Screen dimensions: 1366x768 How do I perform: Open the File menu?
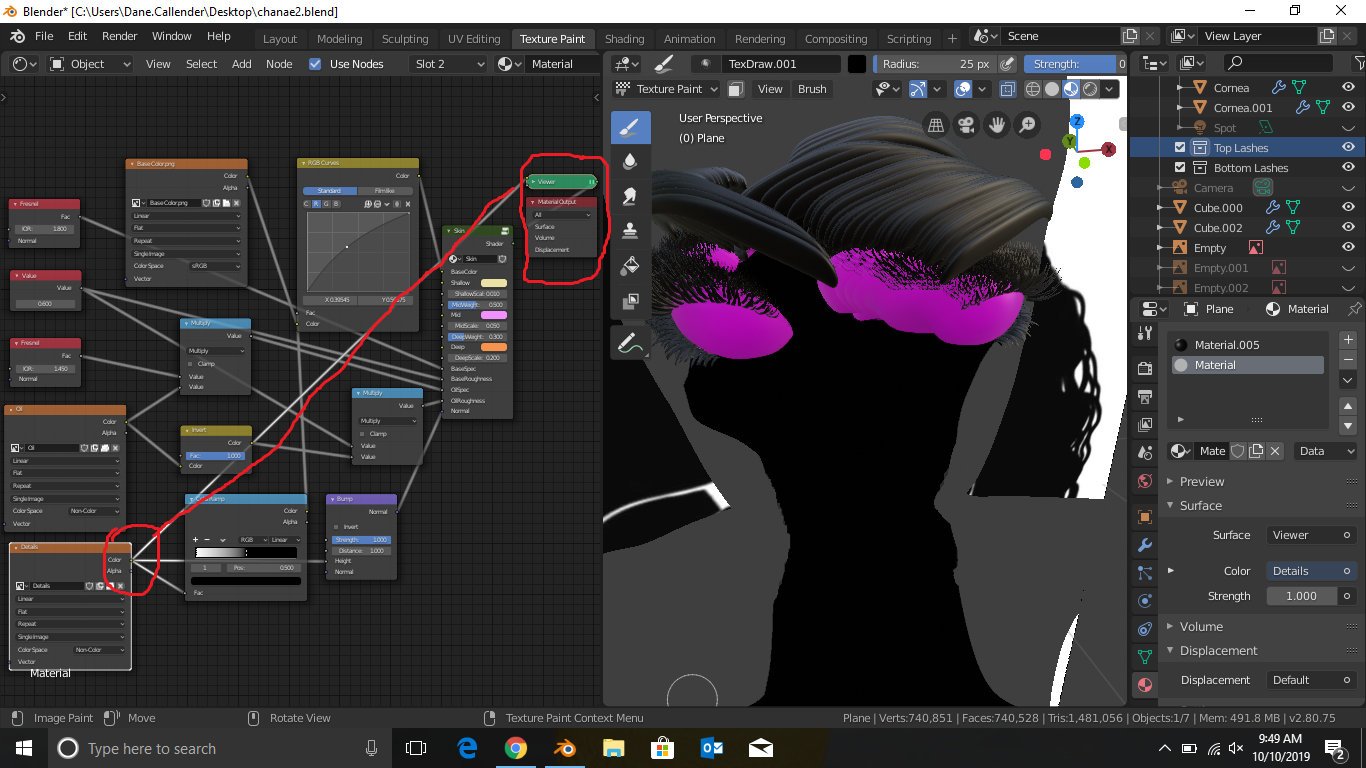(44, 36)
